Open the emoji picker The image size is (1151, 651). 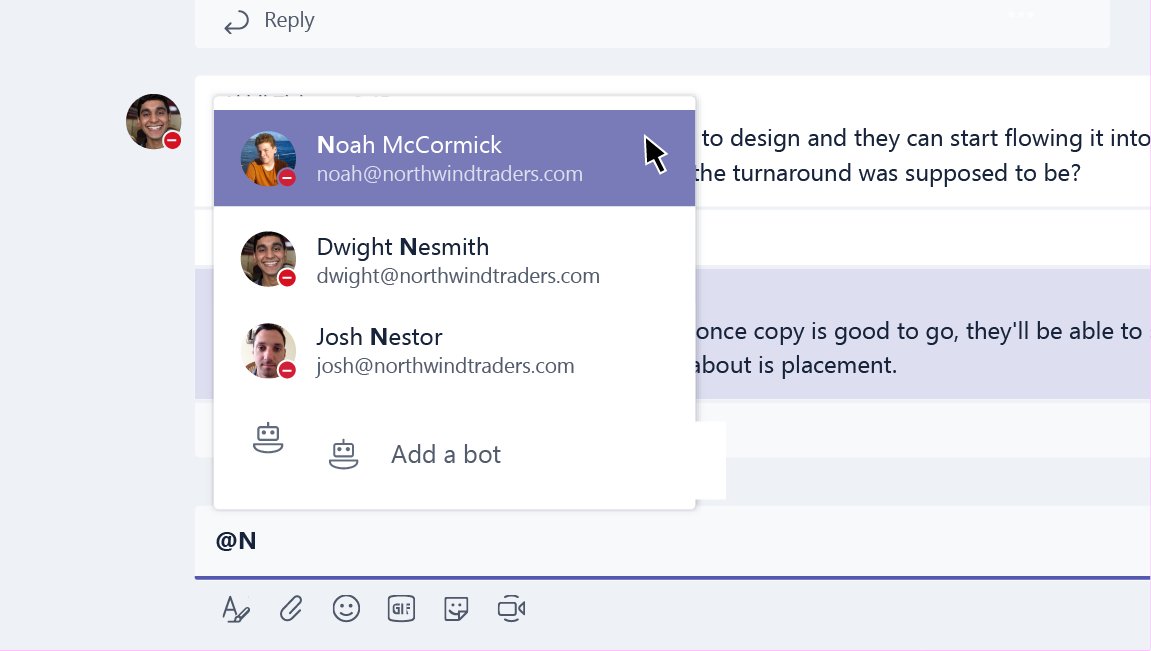point(346,608)
